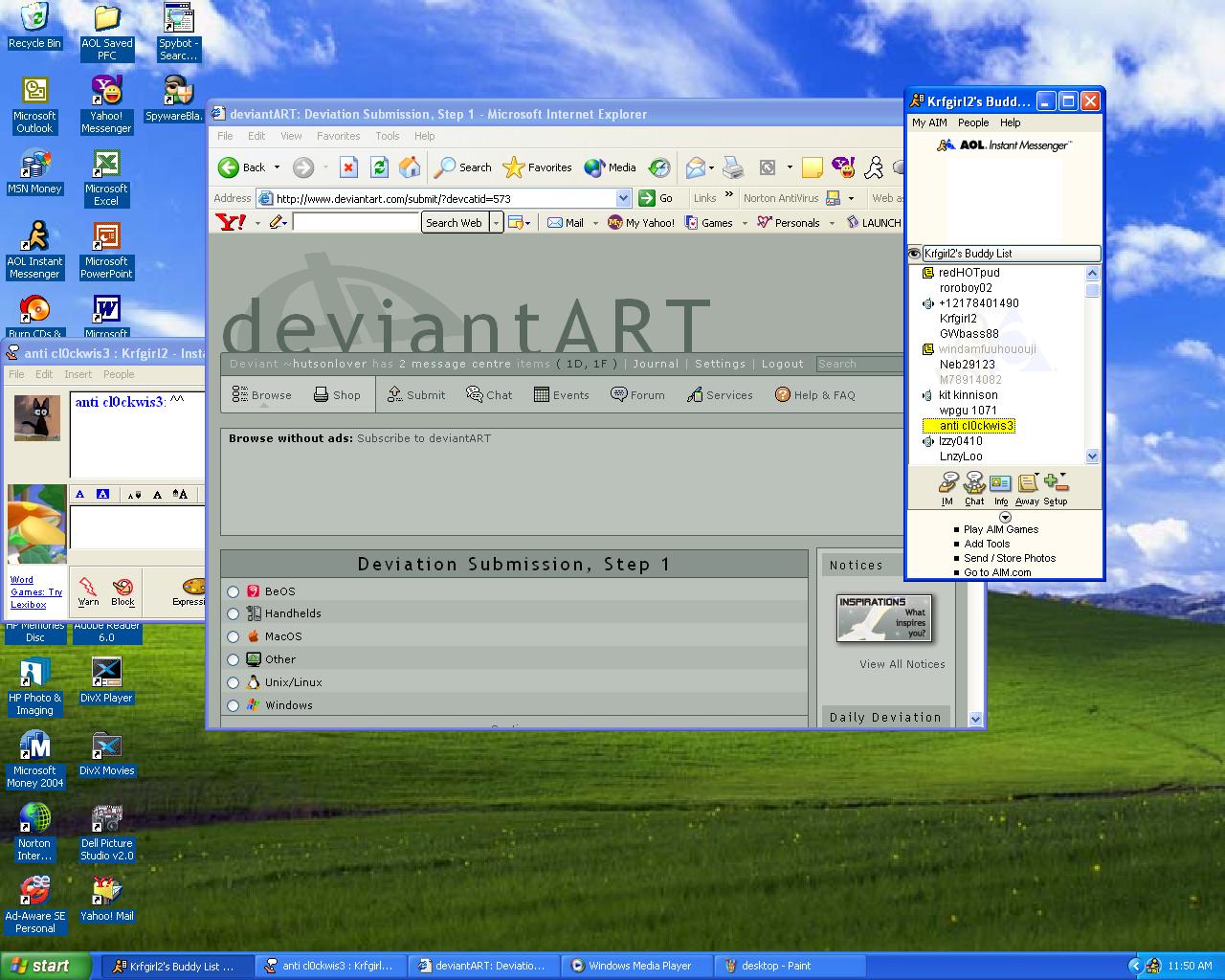
Task: Click the Buddy List scrollbar down arrow
Action: coord(1092,457)
